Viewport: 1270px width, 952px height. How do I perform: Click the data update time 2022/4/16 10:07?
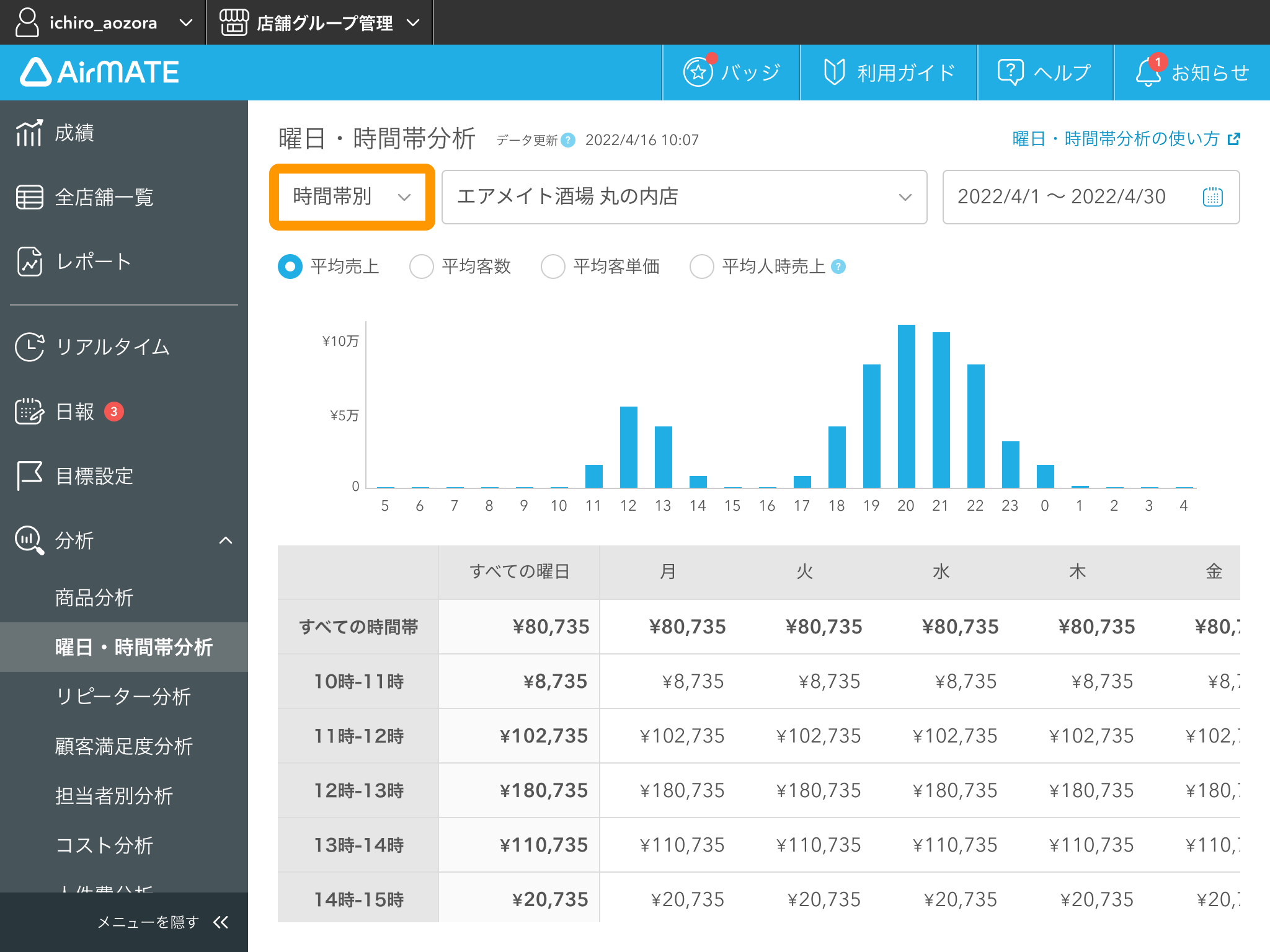tap(642, 140)
